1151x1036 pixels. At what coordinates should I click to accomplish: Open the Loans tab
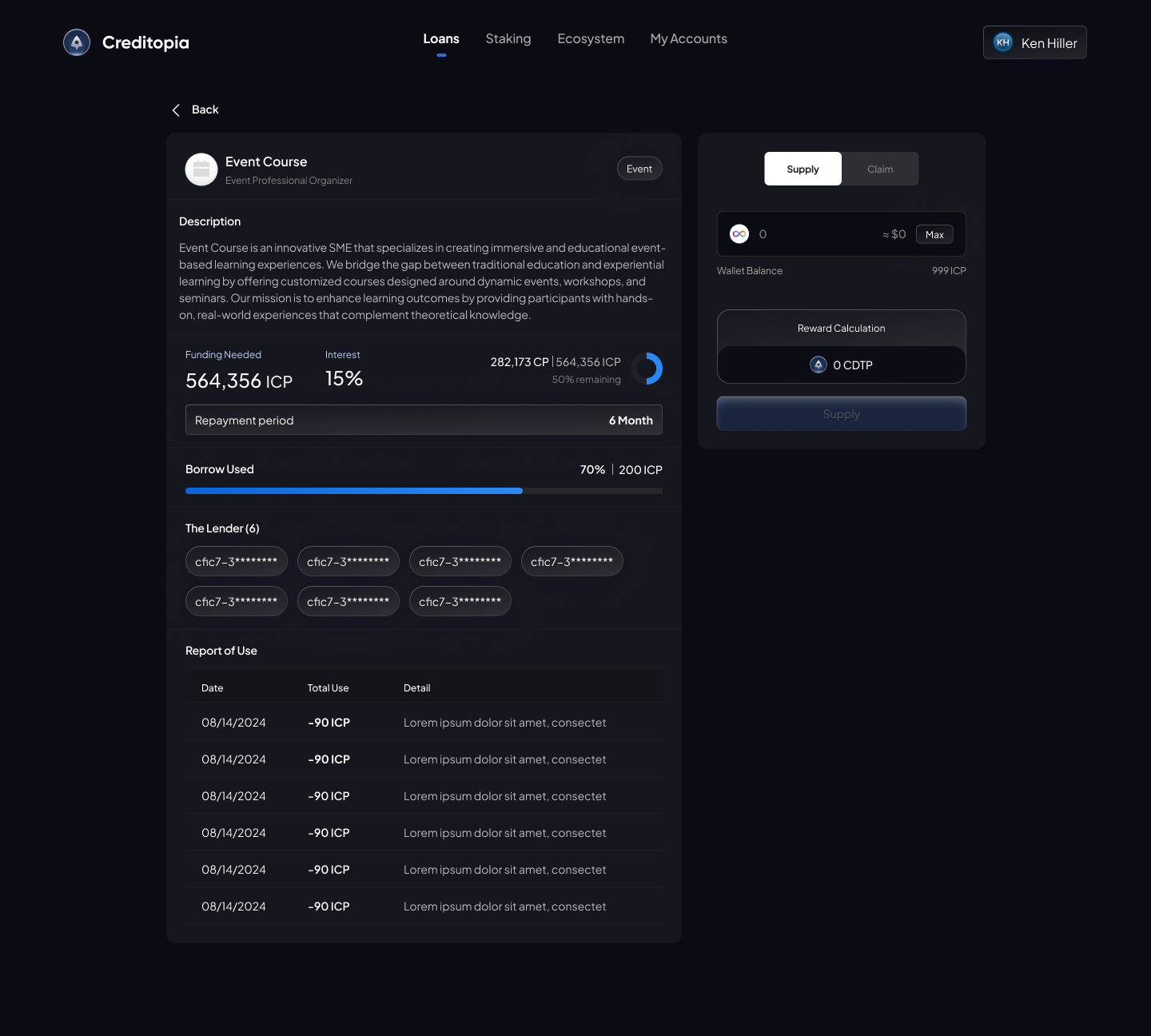tap(441, 39)
